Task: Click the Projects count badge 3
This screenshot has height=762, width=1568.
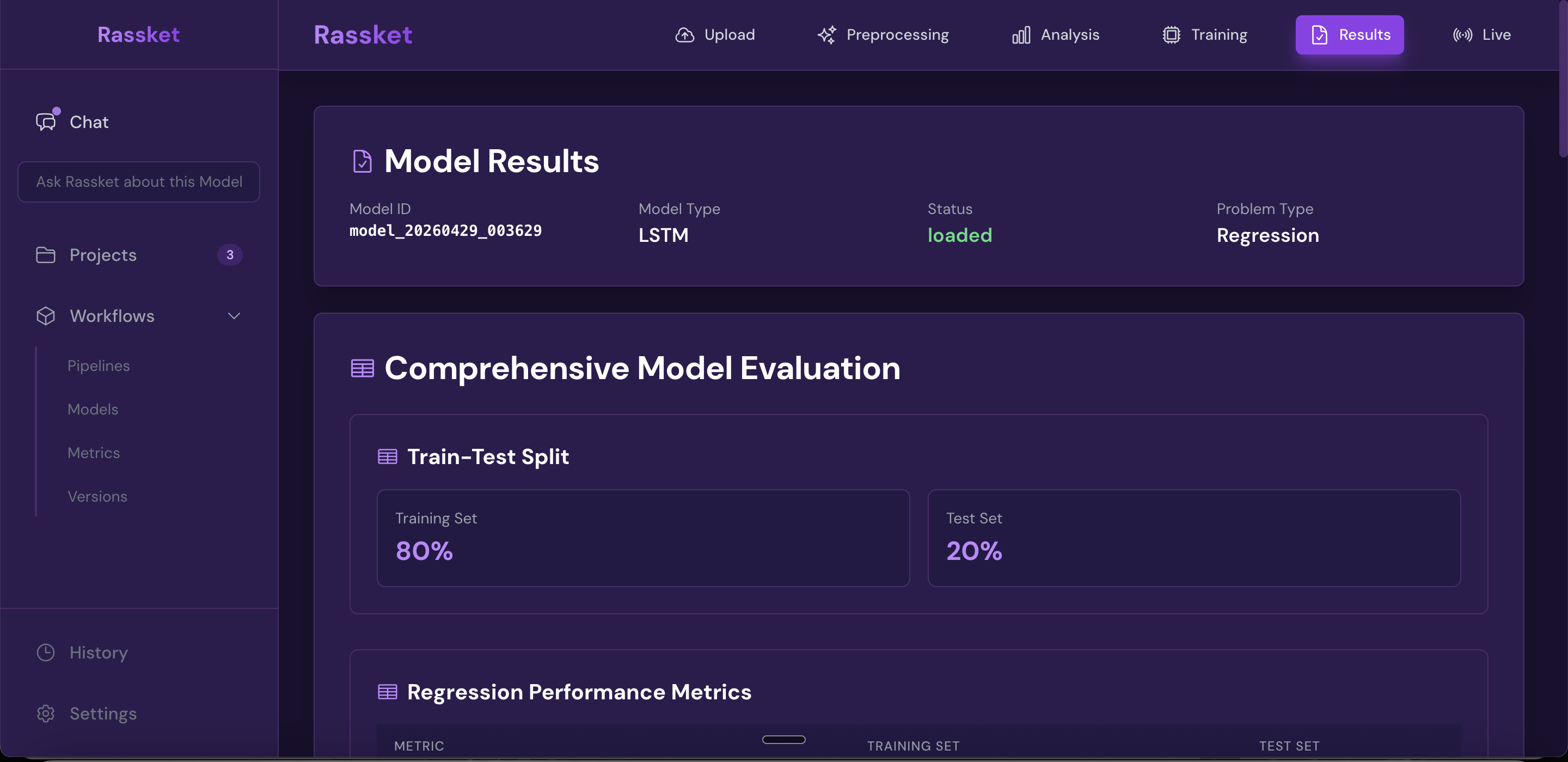Action: tap(230, 255)
